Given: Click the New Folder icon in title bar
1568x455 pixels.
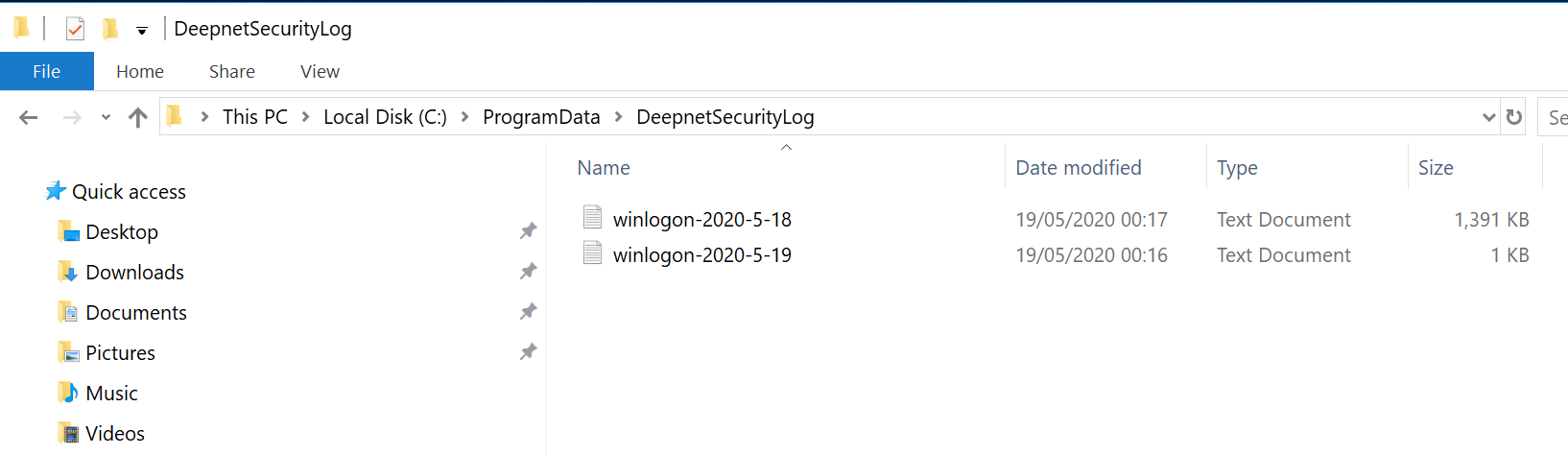Looking at the screenshot, I should pyautogui.click(x=111, y=29).
